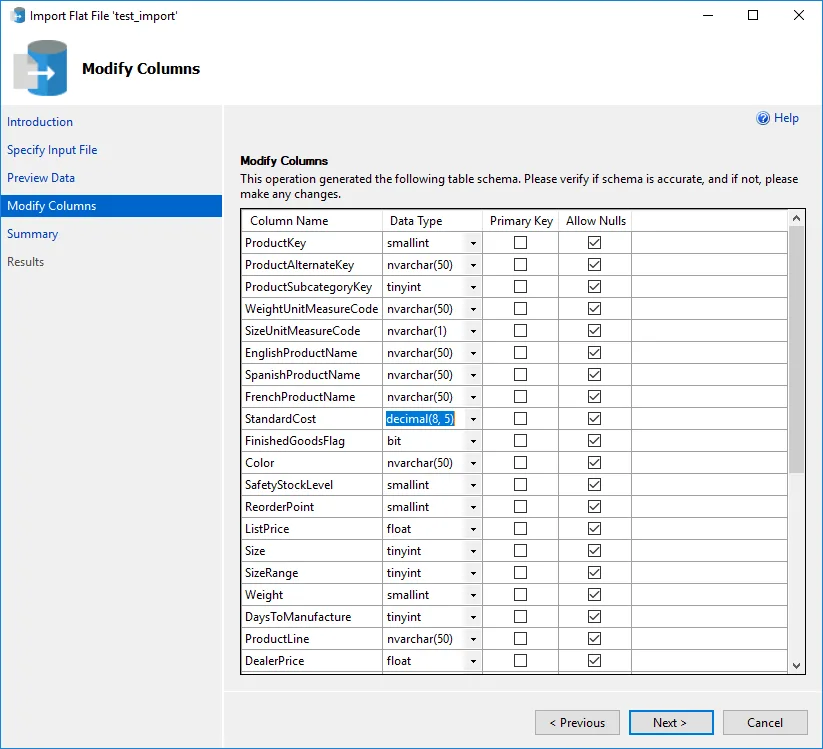Click the columns grid vertical scrollbar thumb

pos(796,349)
